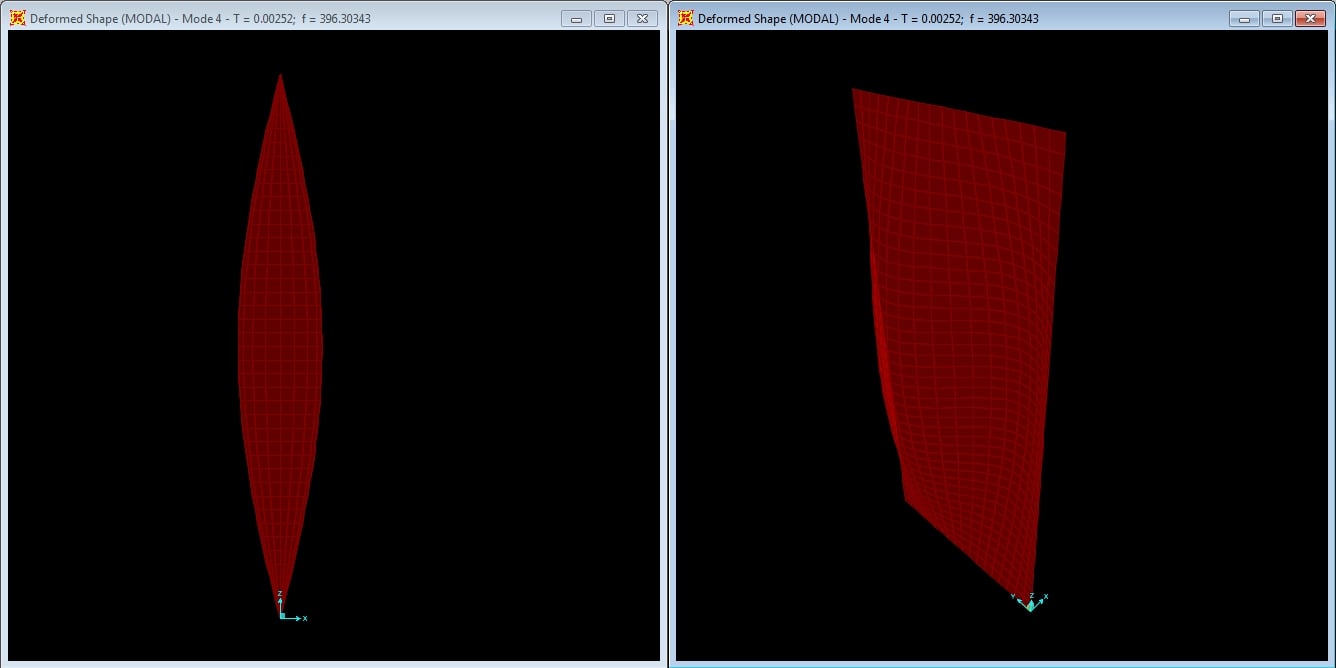Pick the top-left corner of the right mesh
Screen dimensions: 1336x668
(853, 89)
